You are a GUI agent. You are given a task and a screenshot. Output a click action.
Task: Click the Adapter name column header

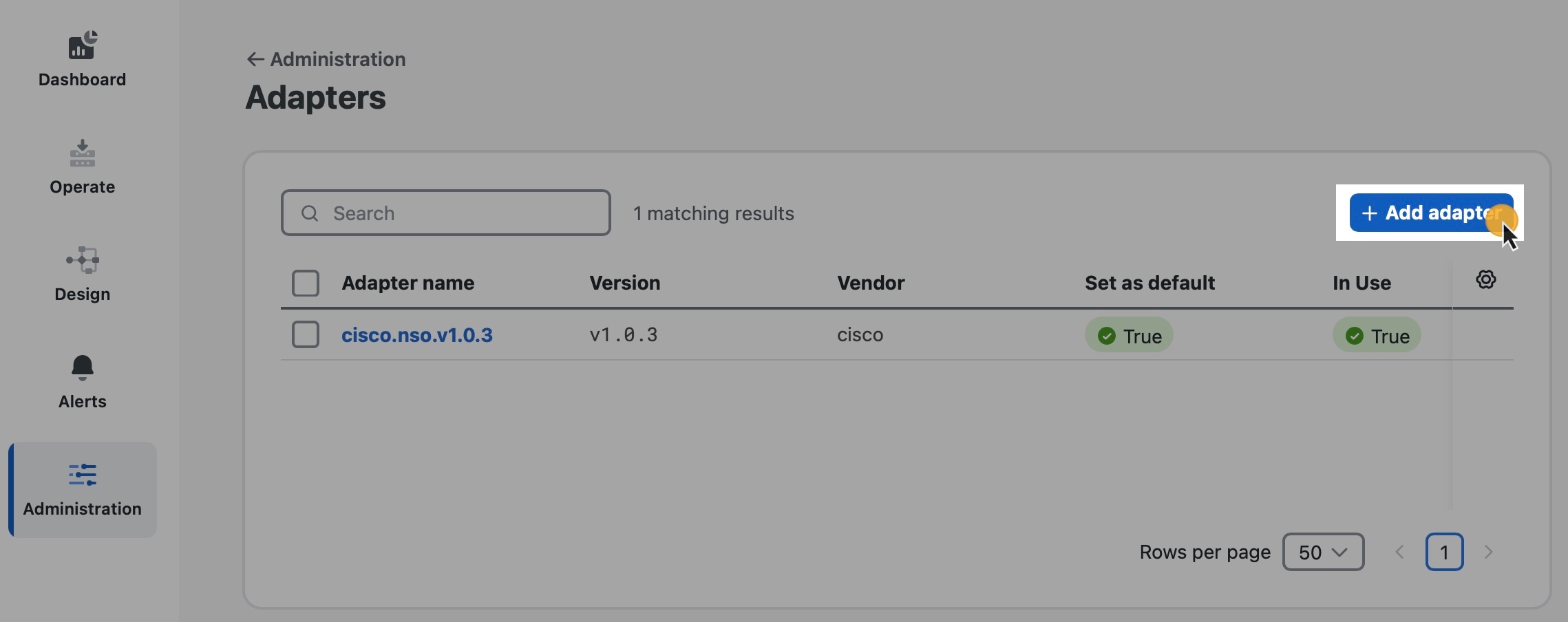click(x=407, y=283)
